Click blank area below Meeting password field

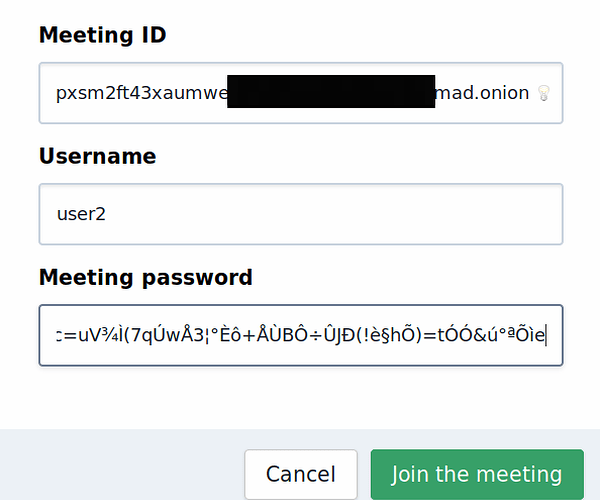[x=300, y=395]
